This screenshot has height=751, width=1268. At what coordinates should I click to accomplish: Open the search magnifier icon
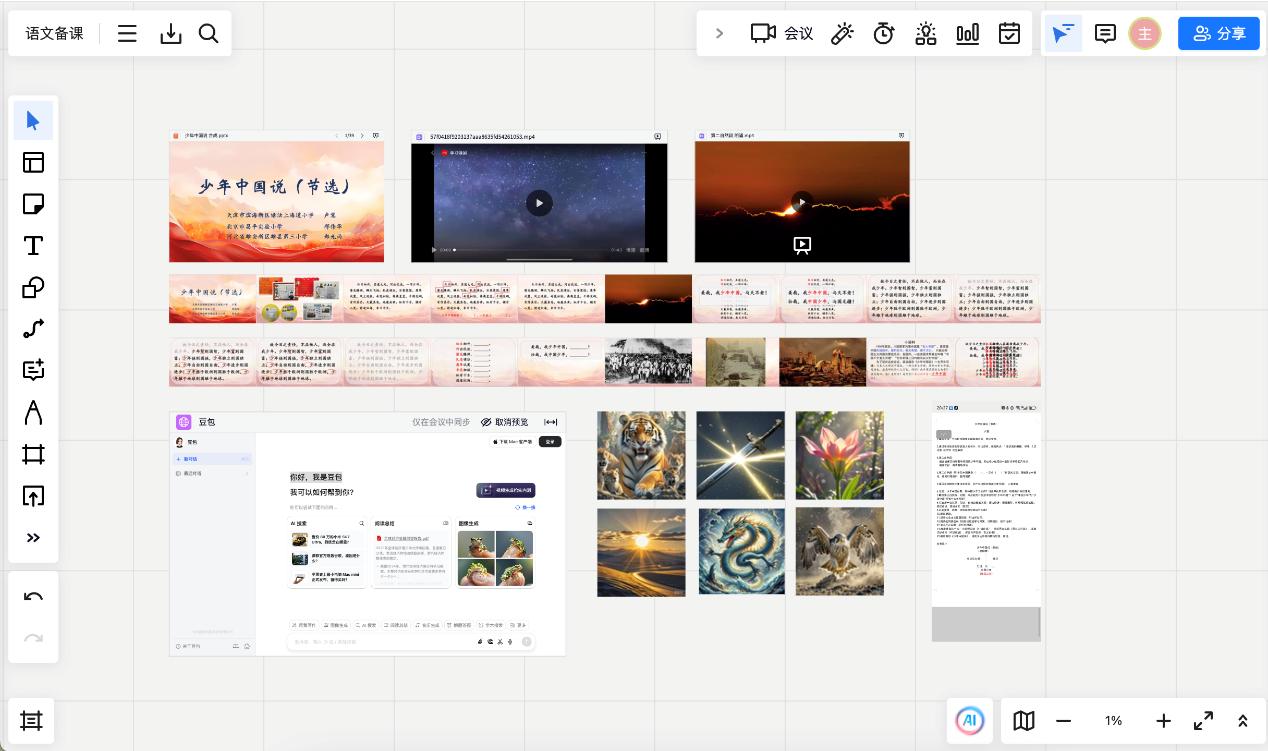(x=208, y=33)
